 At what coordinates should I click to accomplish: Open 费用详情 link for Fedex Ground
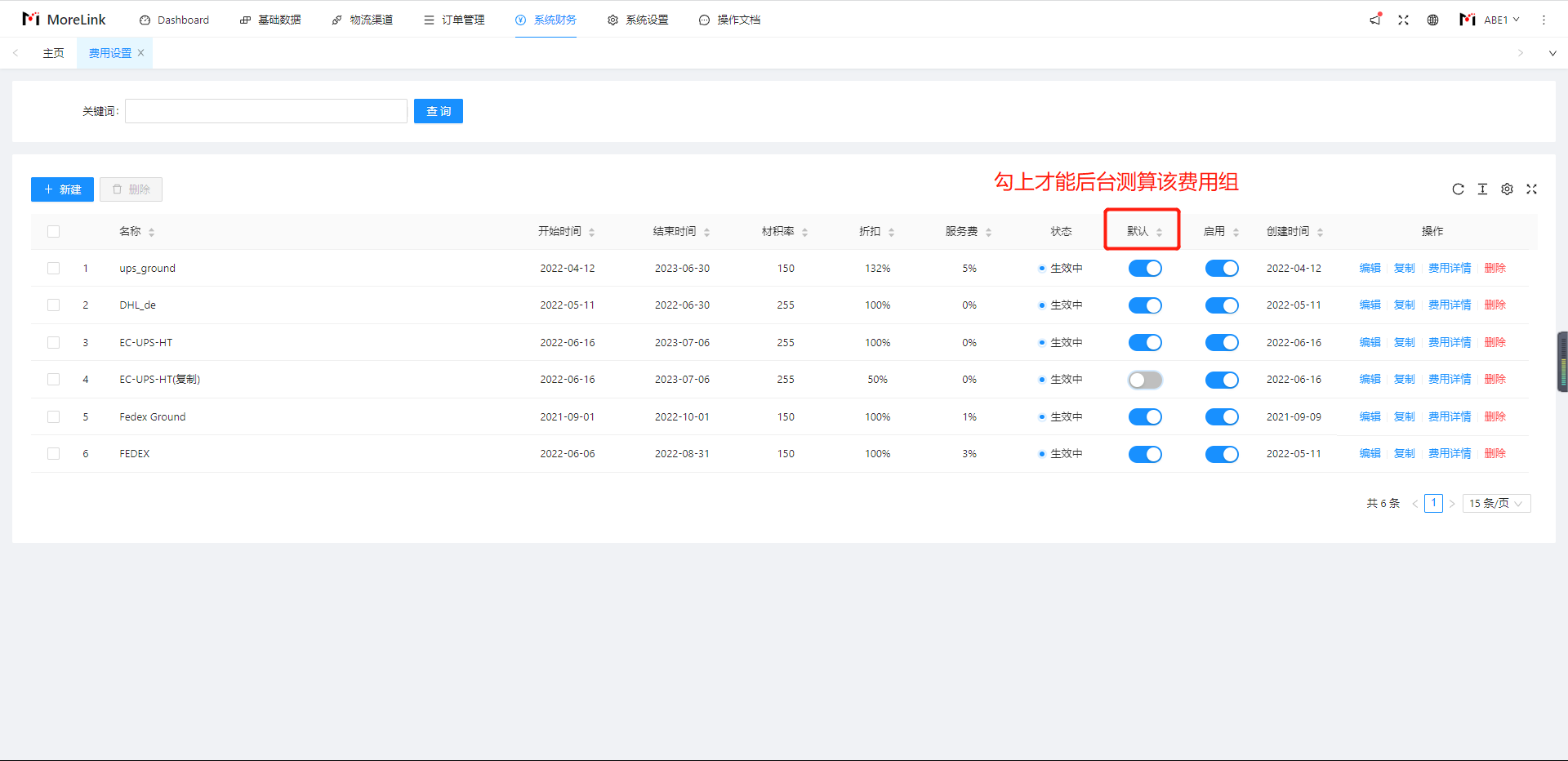pyautogui.click(x=1449, y=417)
